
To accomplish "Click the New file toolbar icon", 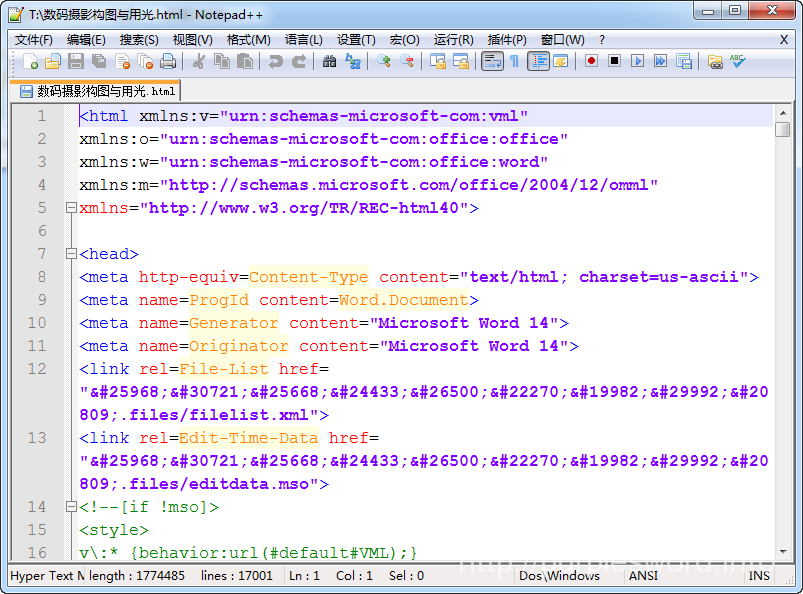I will (x=30, y=62).
